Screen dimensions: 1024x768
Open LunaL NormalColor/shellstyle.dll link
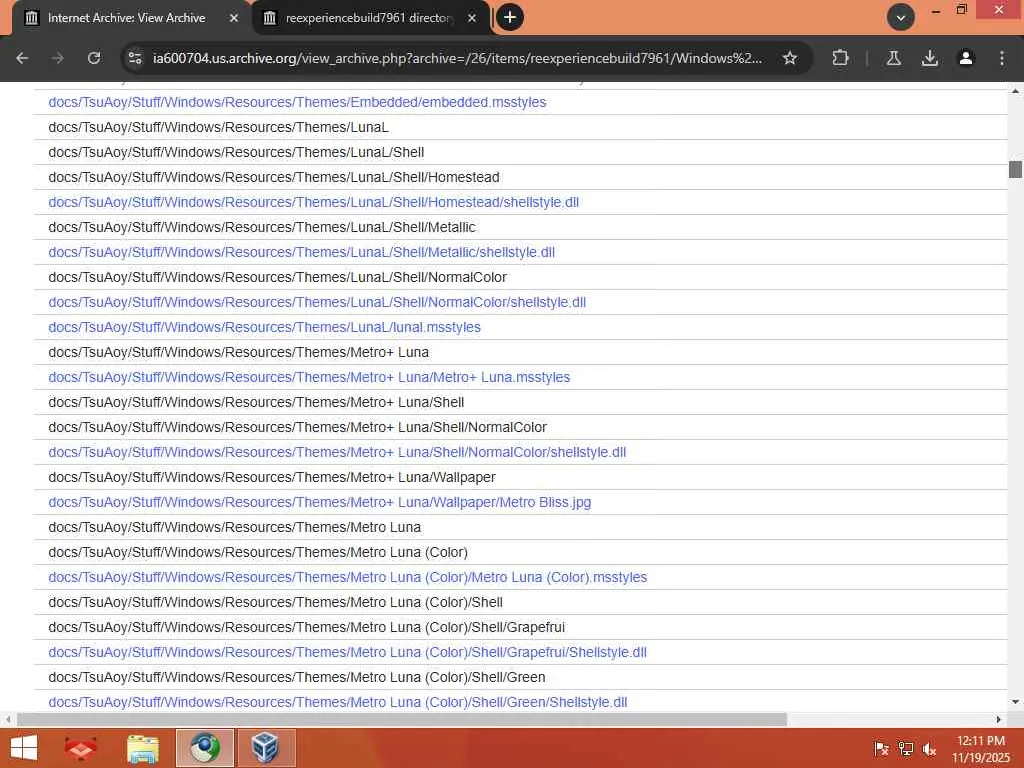[x=317, y=302]
